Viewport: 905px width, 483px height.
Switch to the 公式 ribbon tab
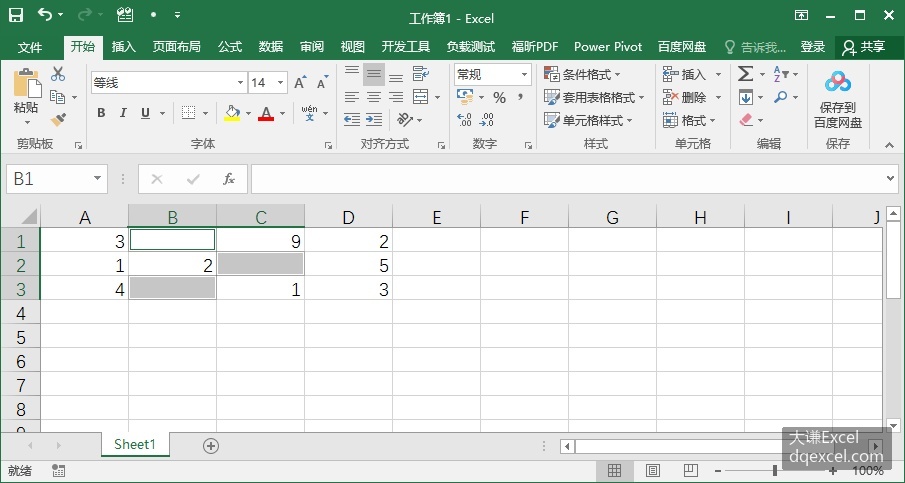click(x=230, y=47)
